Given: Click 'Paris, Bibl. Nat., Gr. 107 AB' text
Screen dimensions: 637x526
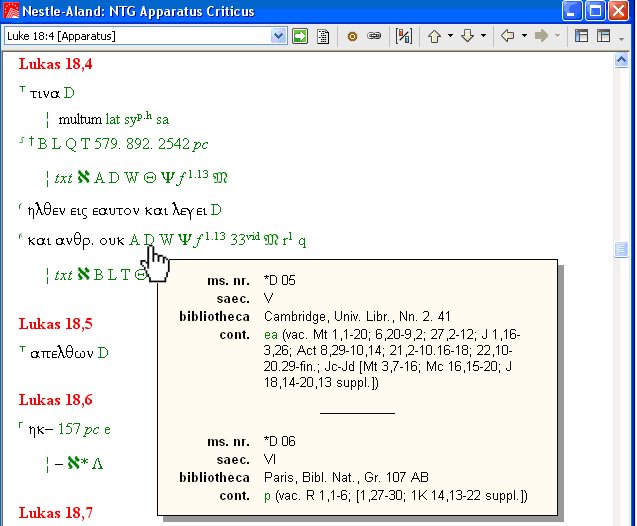Looking at the screenshot, I should (x=346, y=477).
